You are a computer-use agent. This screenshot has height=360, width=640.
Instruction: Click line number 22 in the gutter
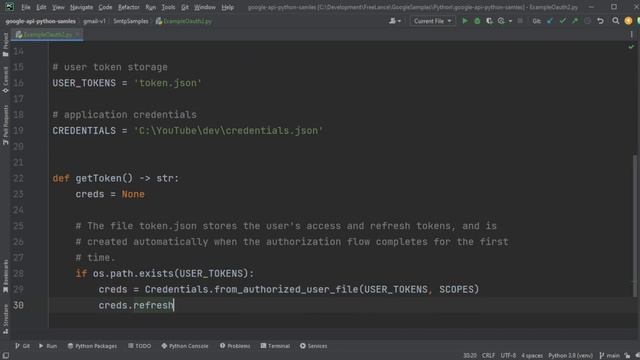(18, 178)
